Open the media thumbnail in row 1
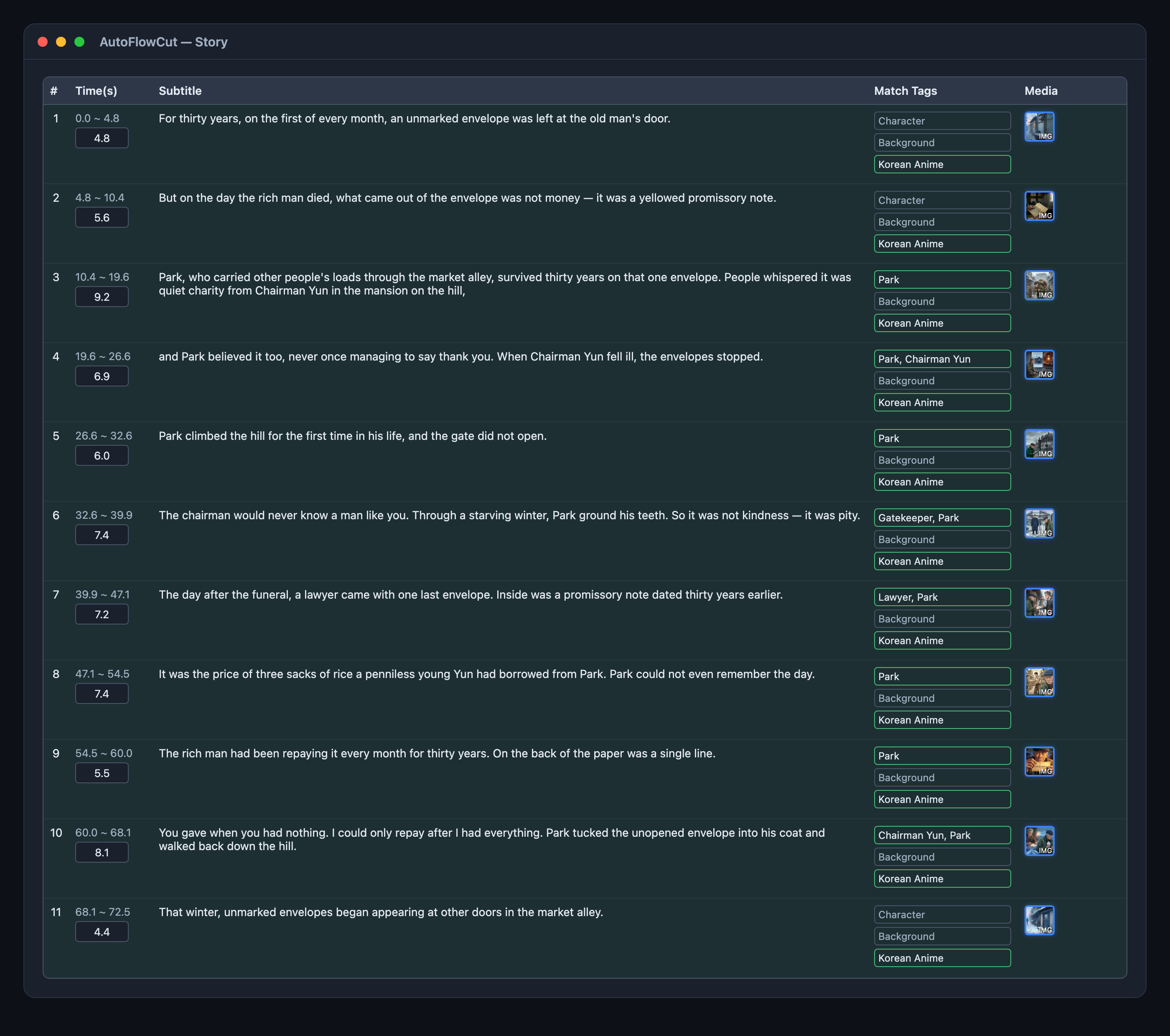 click(1039, 127)
